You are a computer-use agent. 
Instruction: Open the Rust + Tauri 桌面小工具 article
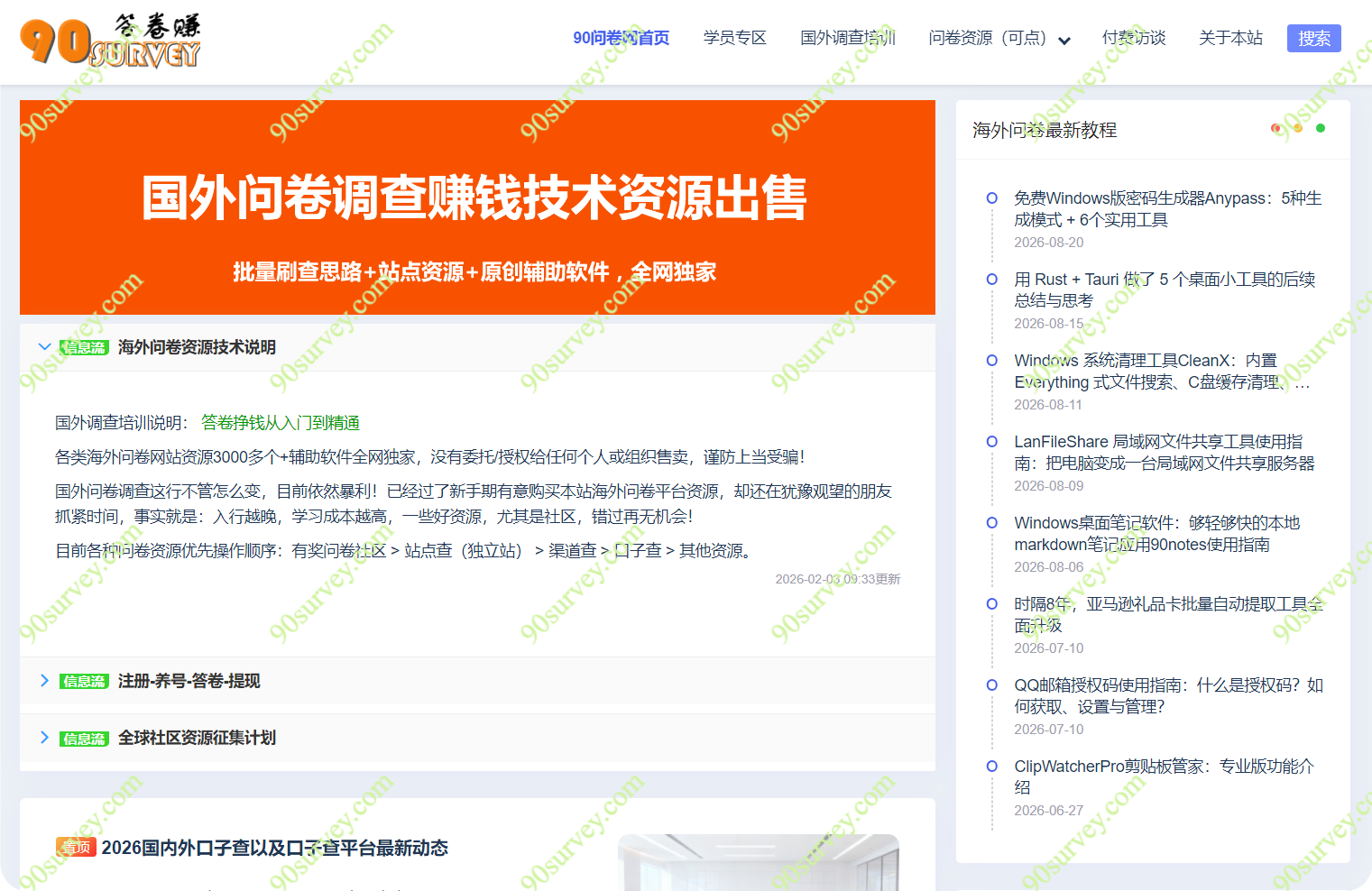click(x=1165, y=290)
